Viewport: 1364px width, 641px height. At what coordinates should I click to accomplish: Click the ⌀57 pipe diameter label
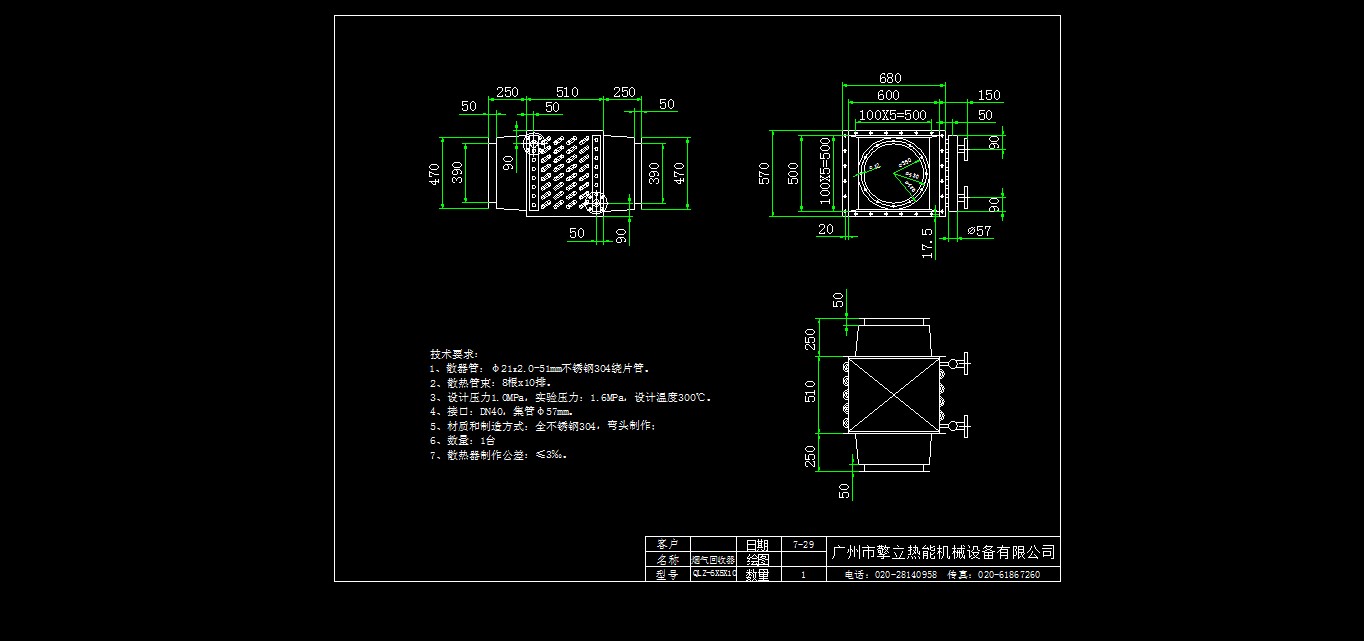(x=979, y=231)
